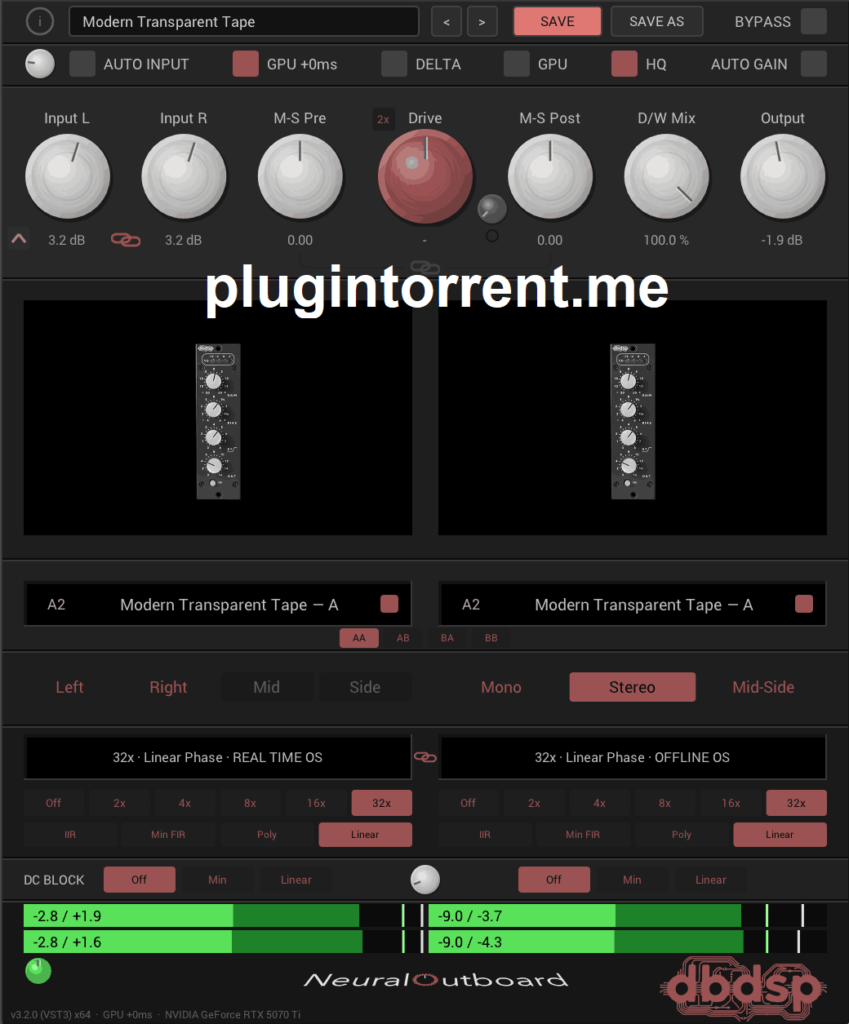Viewport: 849px width, 1024px height.
Task: Click the D/W Mix knob
Action: coord(666,176)
